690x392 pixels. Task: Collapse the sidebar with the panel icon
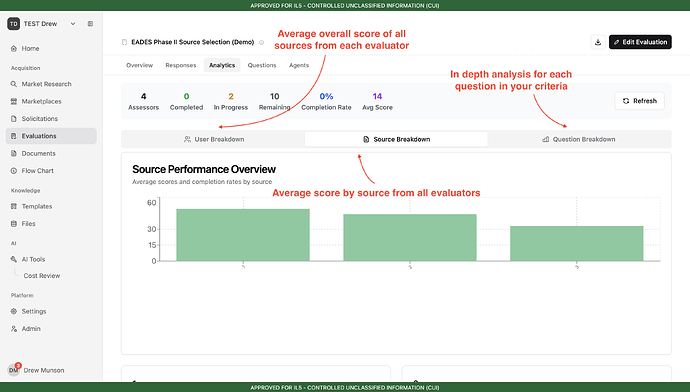(90, 24)
